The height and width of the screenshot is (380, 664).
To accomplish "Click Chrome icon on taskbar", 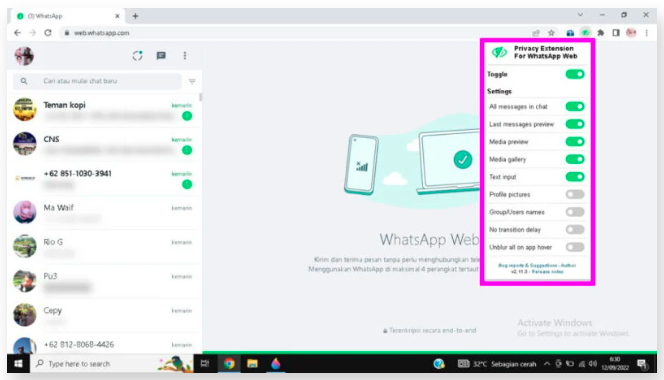I will click(x=229, y=363).
